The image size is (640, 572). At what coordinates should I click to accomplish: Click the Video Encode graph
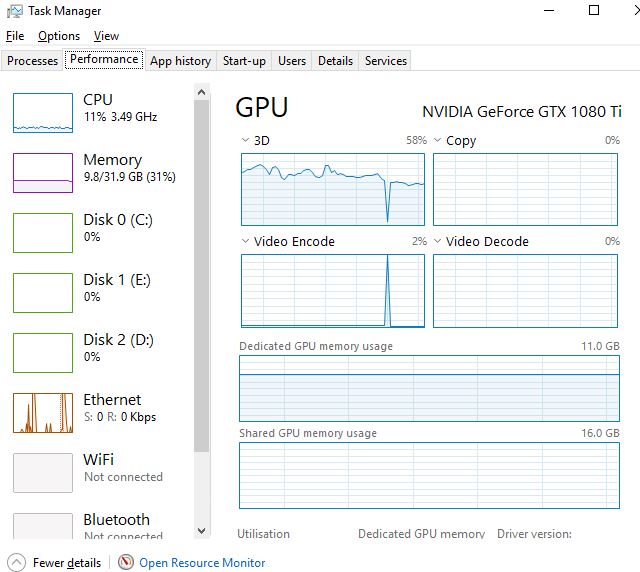(333, 291)
